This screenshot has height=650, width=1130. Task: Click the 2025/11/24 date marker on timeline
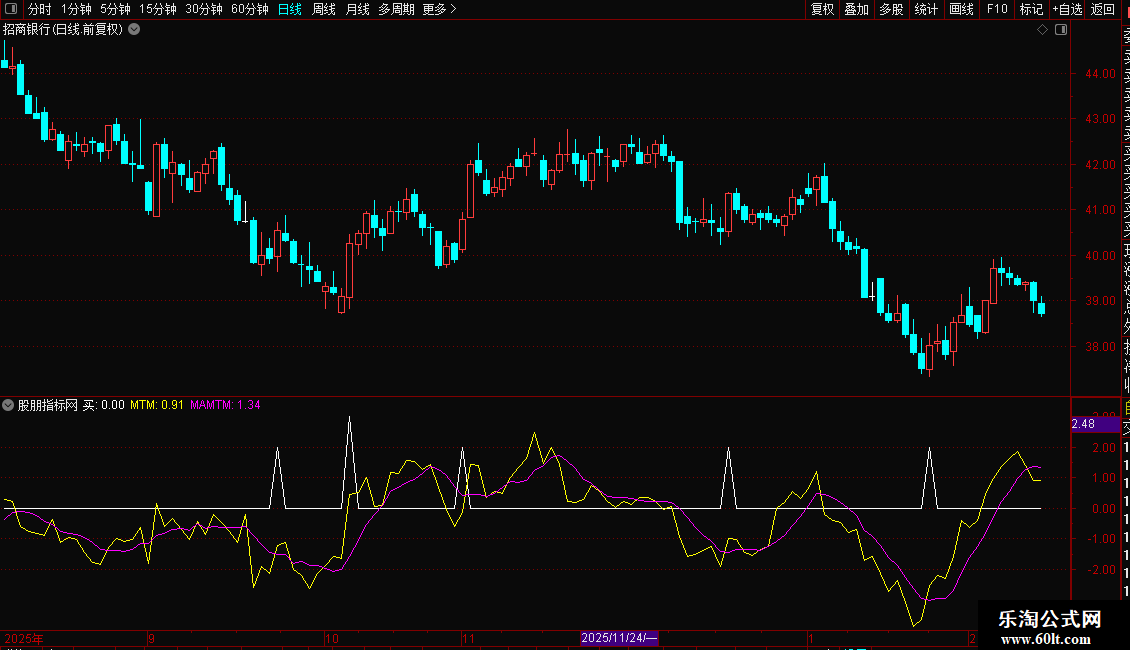pyautogui.click(x=619, y=637)
